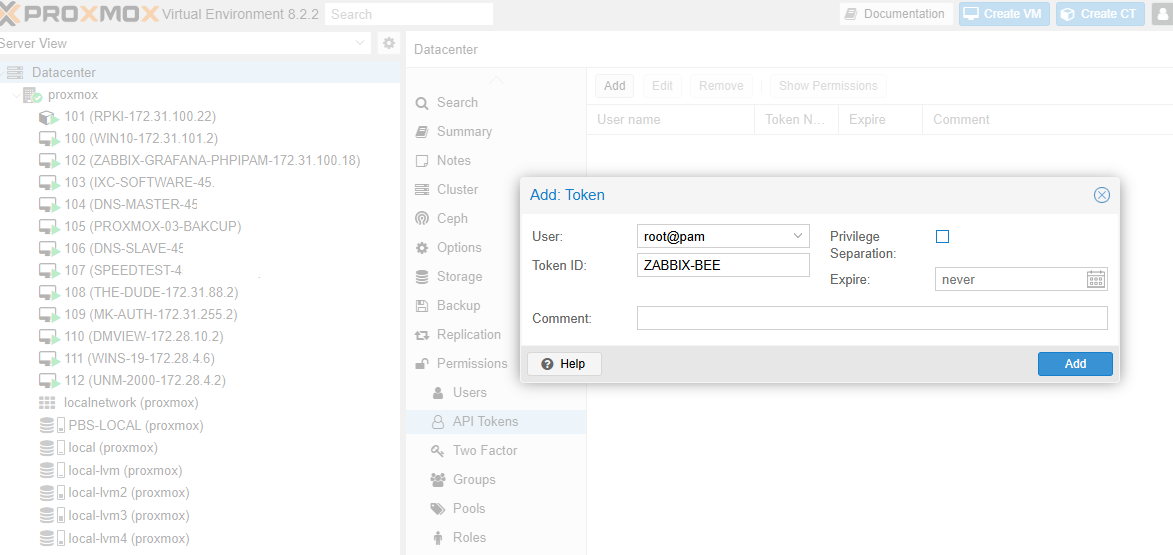Click the Ceph icon
Viewport: 1173px width, 555px height.
pos(423,218)
